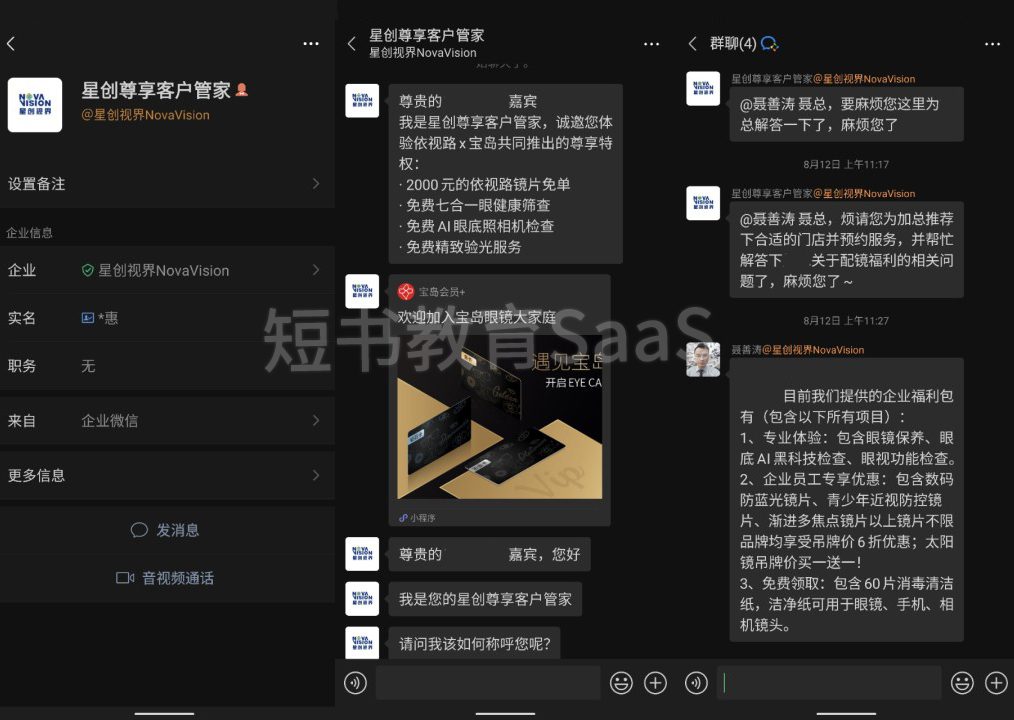Switch to voice input in group chat
The image size is (1014, 720).
point(696,682)
